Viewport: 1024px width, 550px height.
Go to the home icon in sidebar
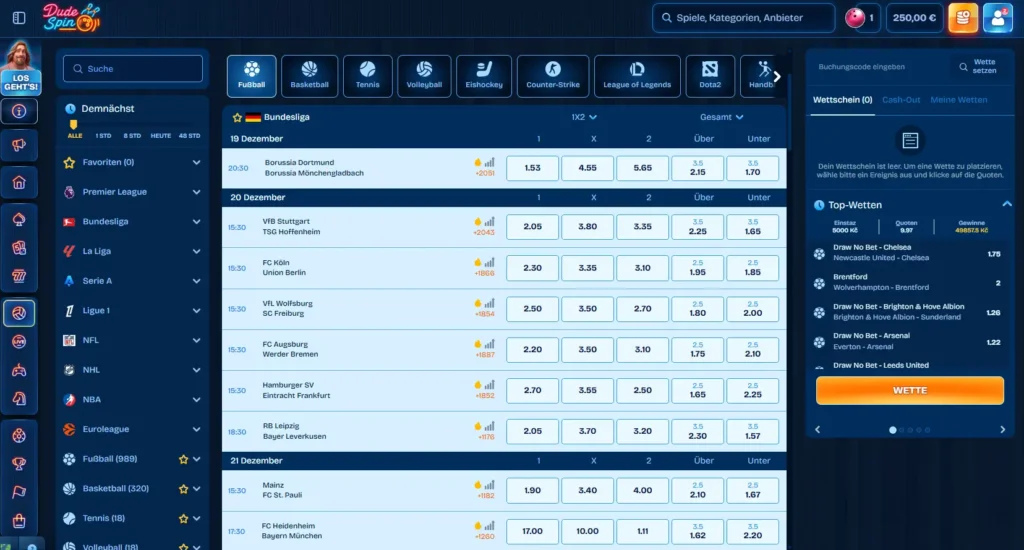coord(19,182)
